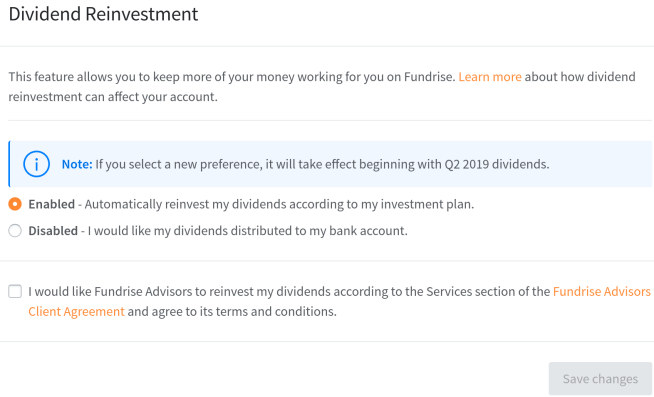
Task: Select the Disabled radio button
Action: coord(15,231)
